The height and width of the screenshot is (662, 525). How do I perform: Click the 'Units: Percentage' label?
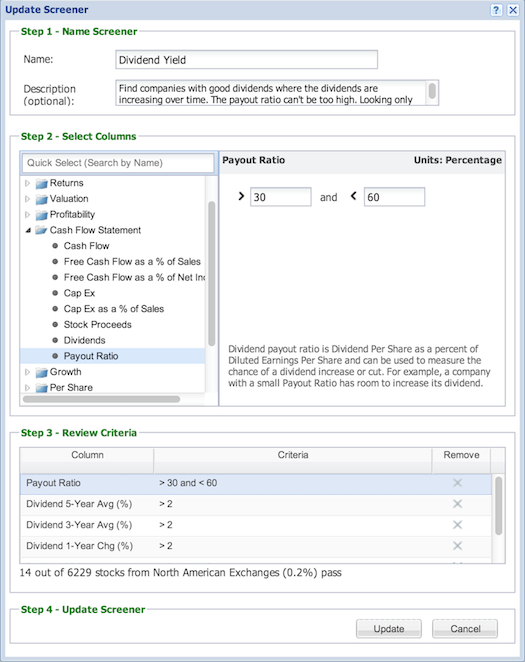(x=457, y=160)
